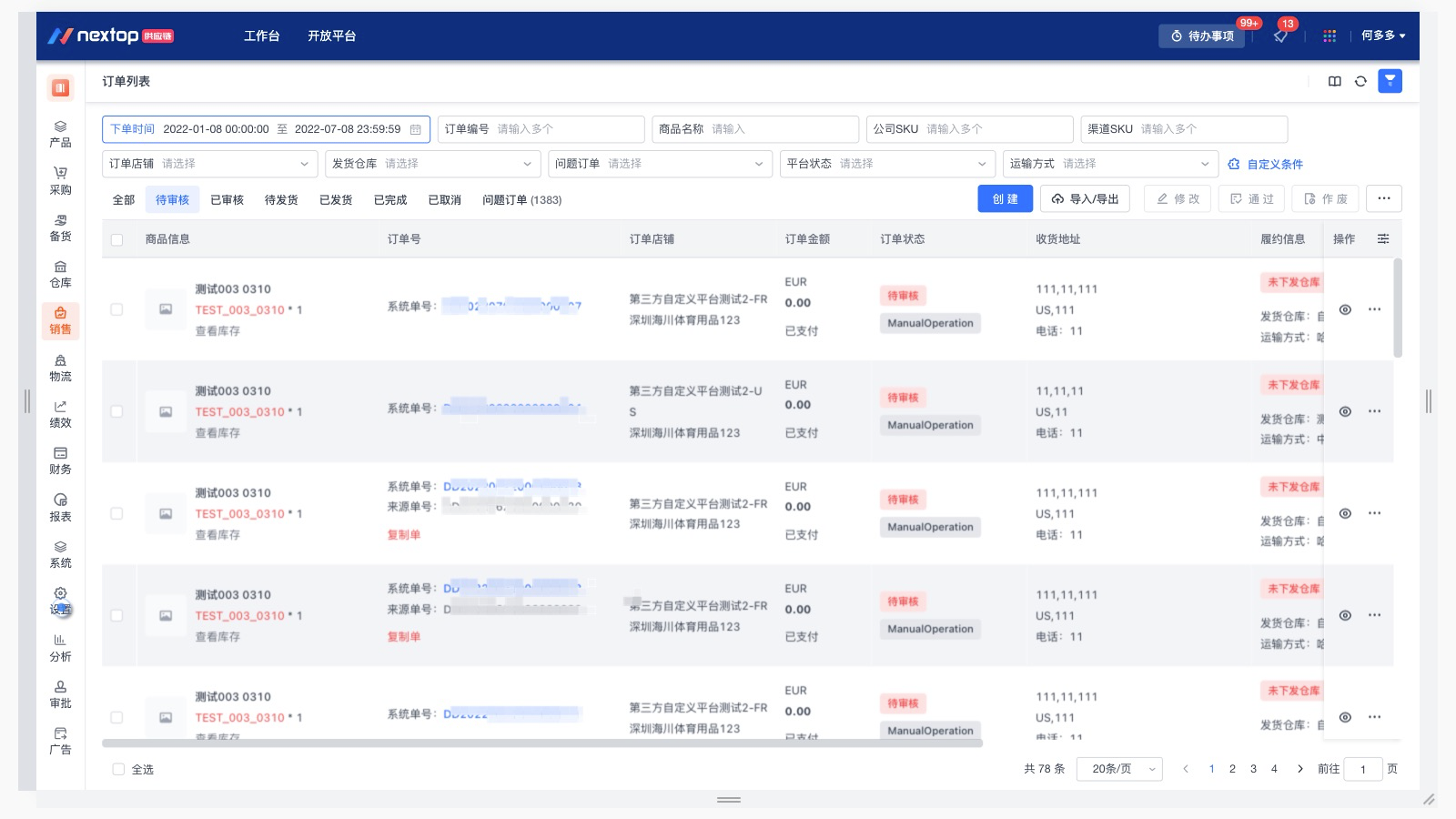This screenshot has width=1456, height=819.
Task: Select the 销售 sales sidebar module
Action: point(60,321)
